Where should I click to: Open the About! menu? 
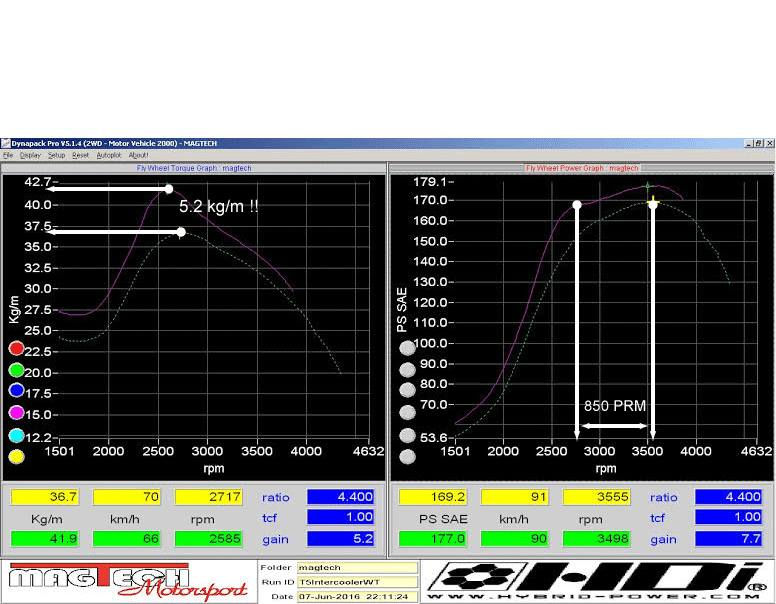pos(139,155)
